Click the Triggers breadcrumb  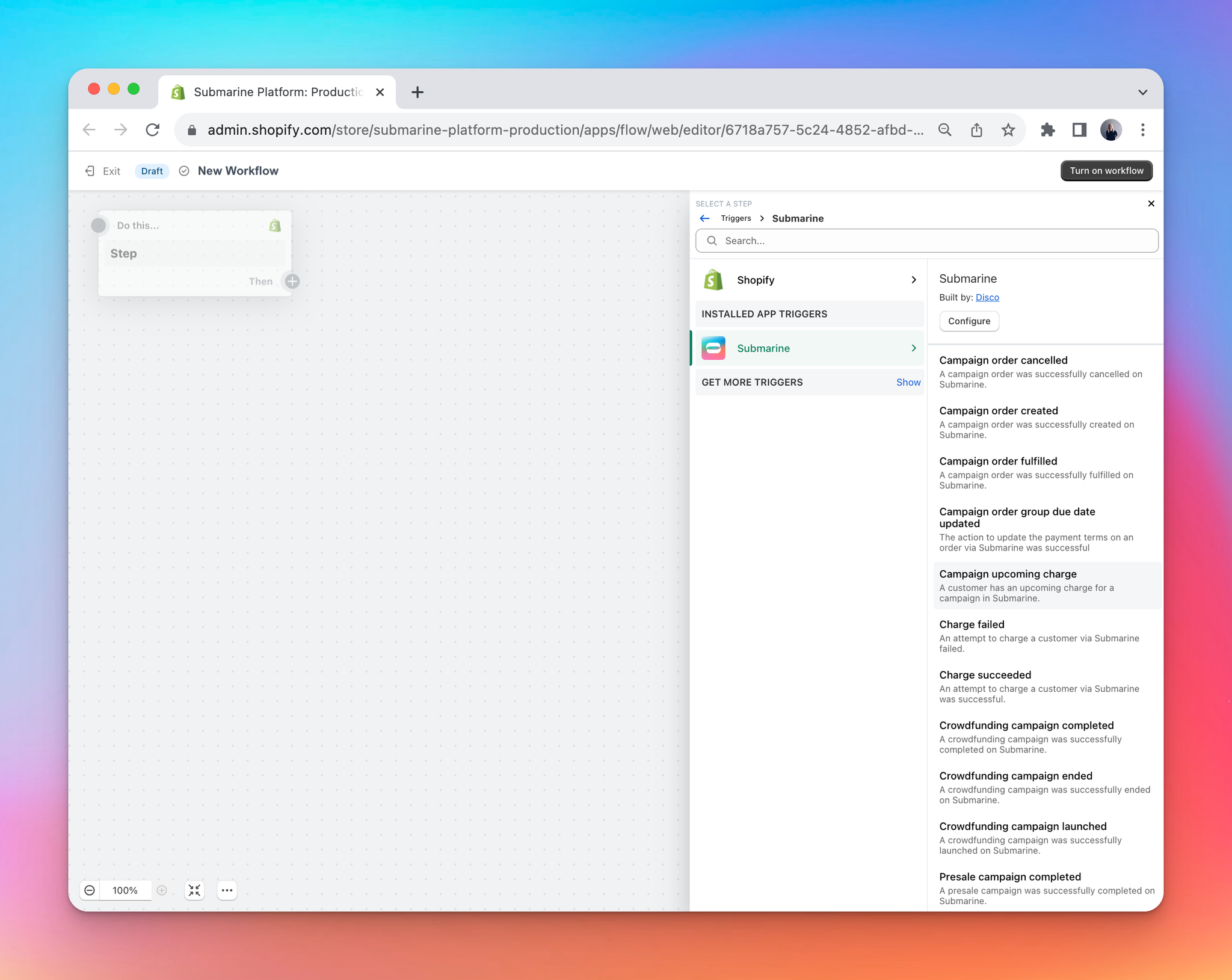pyautogui.click(x=736, y=218)
